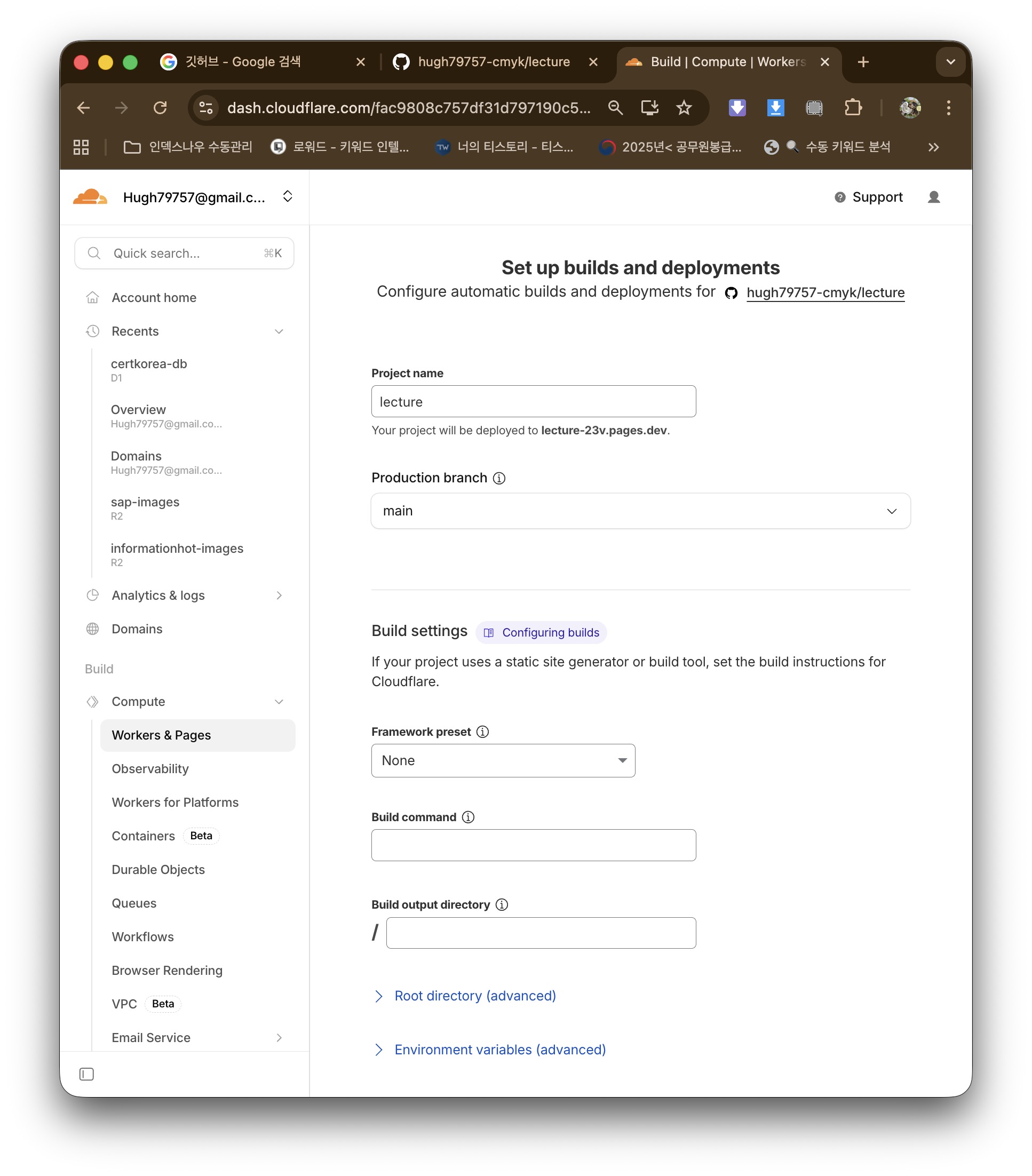Click the bookmark star icon
1032x1176 pixels.
684,108
